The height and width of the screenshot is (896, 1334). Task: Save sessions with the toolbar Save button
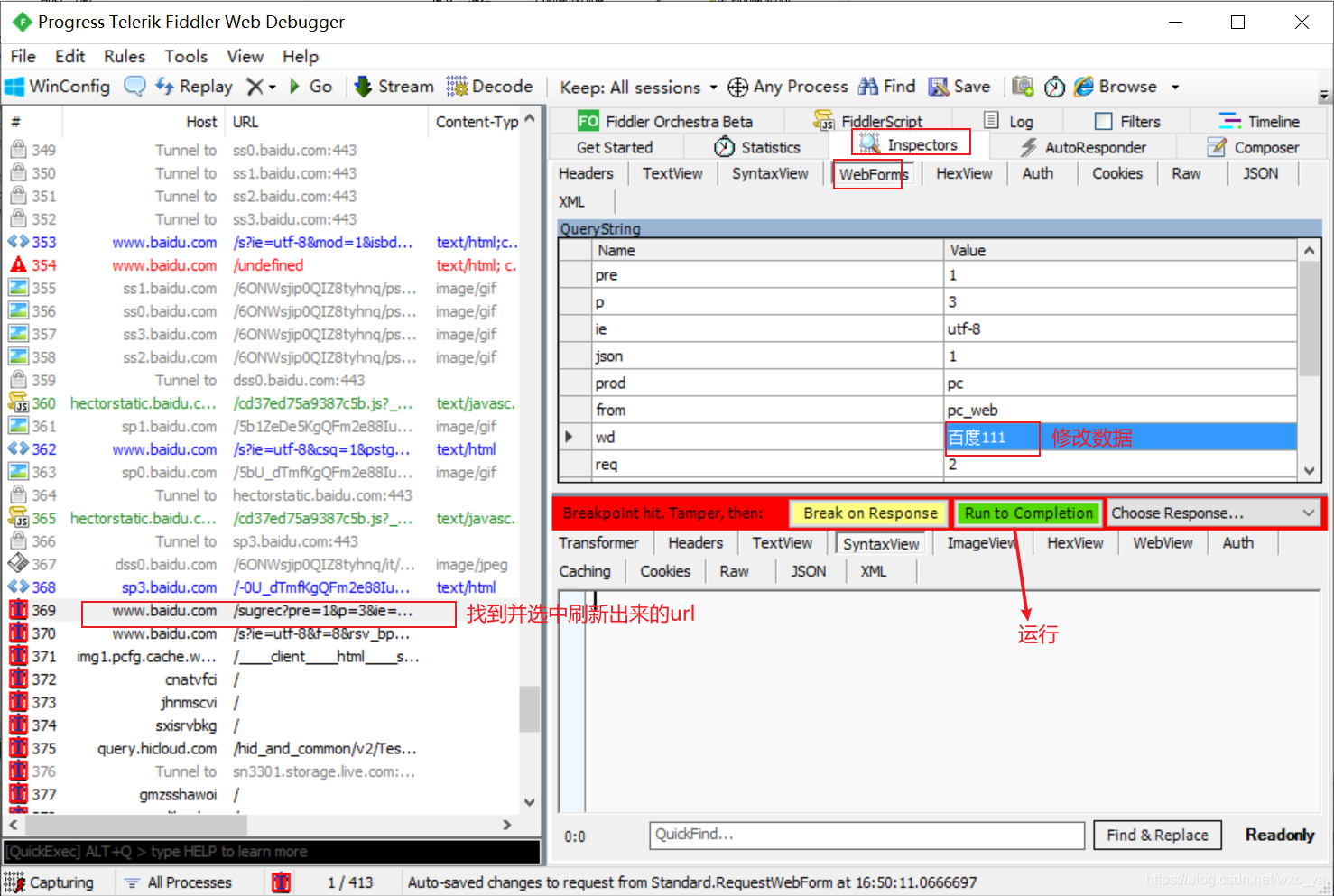(x=959, y=87)
